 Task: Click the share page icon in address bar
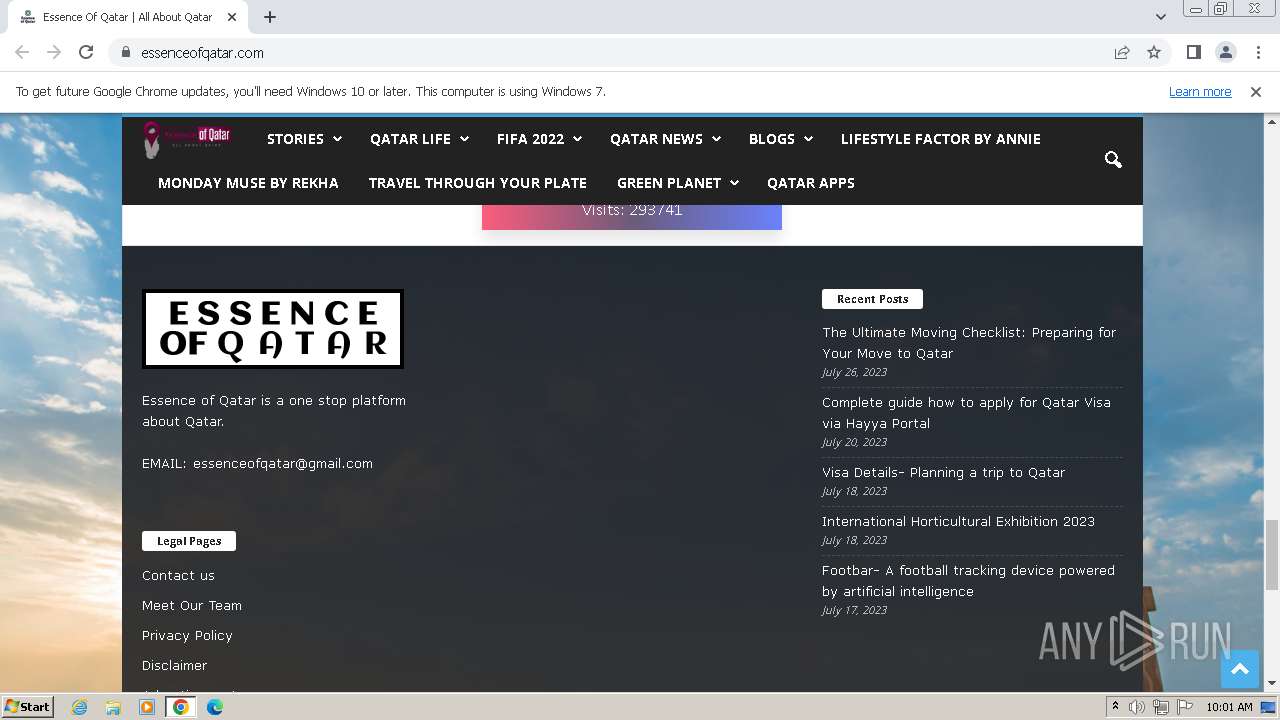1122,52
